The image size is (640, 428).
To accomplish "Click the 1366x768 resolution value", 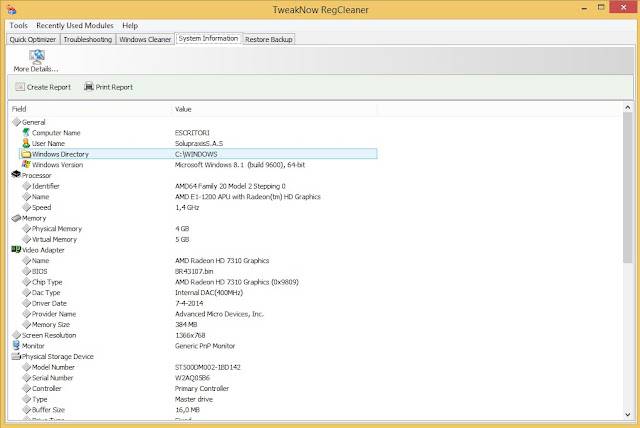I will point(190,335).
